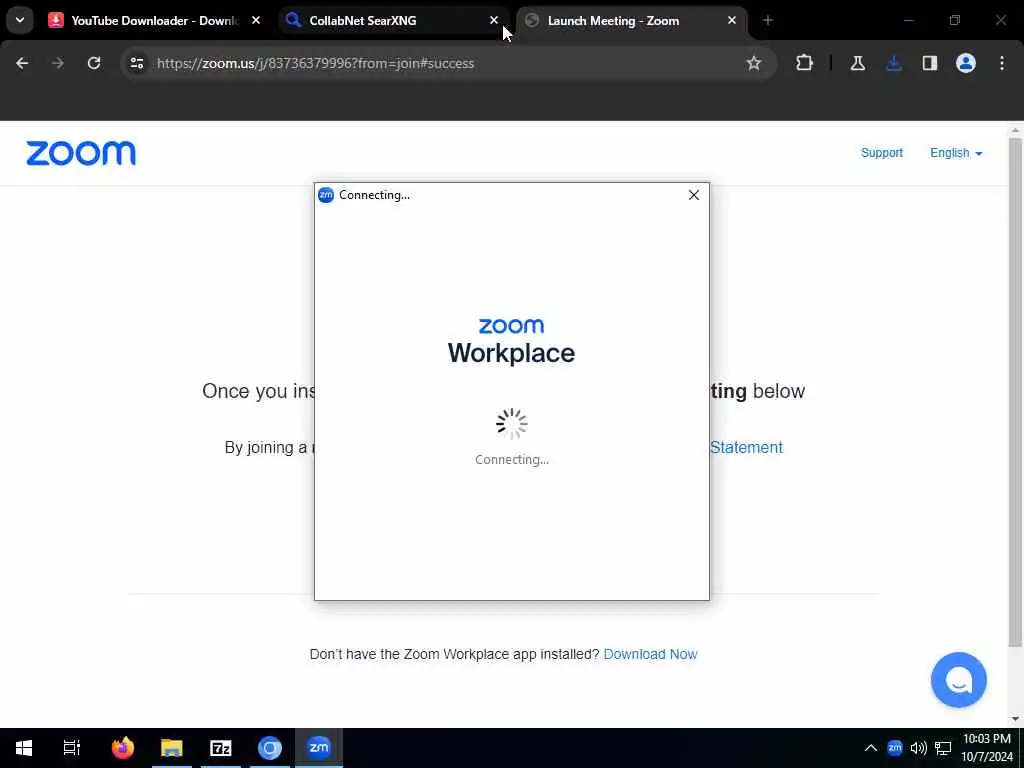1024x768 pixels.
Task: Switch to CollabNet SearXNG tab
Action: pos(394,21)
